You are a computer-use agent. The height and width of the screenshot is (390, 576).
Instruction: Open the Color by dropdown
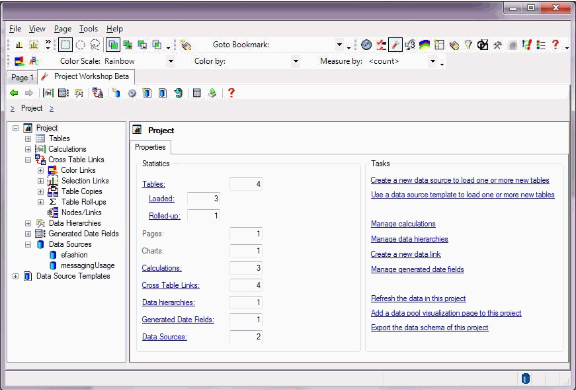point(295,61)
